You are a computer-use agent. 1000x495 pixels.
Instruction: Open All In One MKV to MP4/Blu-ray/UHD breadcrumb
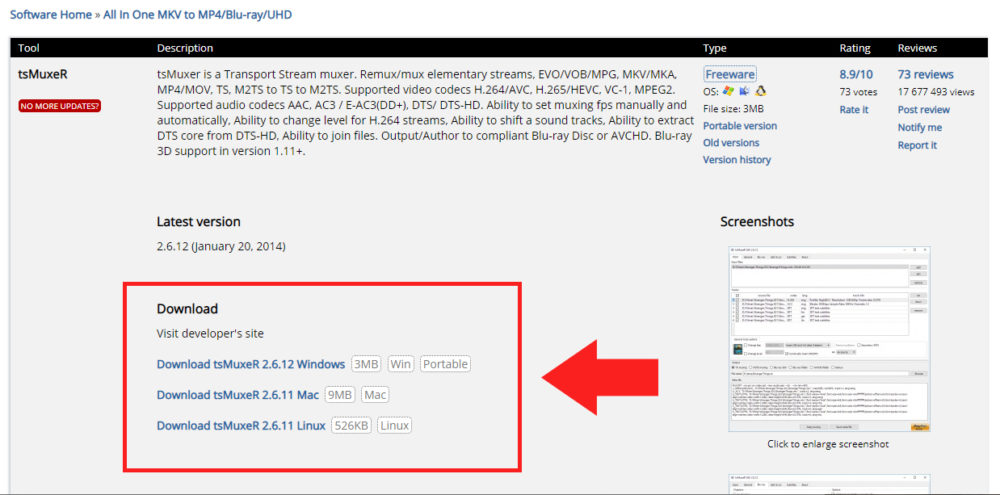[198, 14]
